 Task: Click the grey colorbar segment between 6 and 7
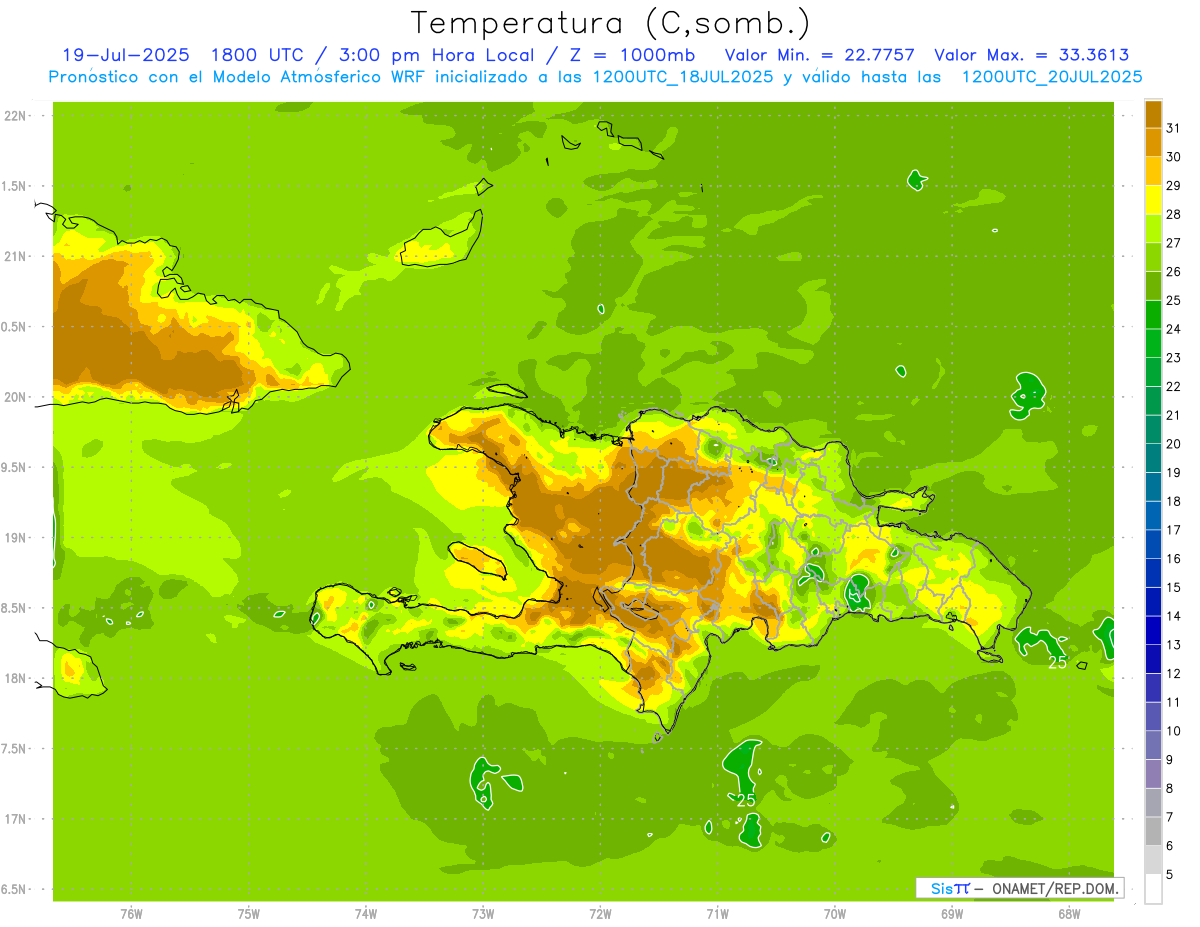1153,831
